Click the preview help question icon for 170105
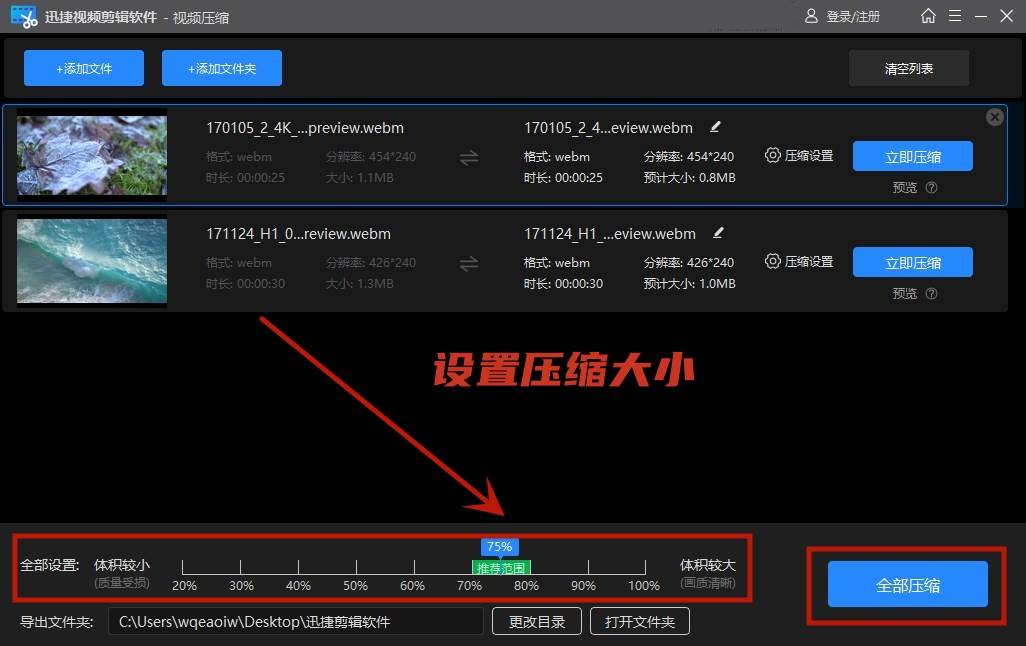Image resolution: width=1026 pixels, height=646 pixels. 932,188
